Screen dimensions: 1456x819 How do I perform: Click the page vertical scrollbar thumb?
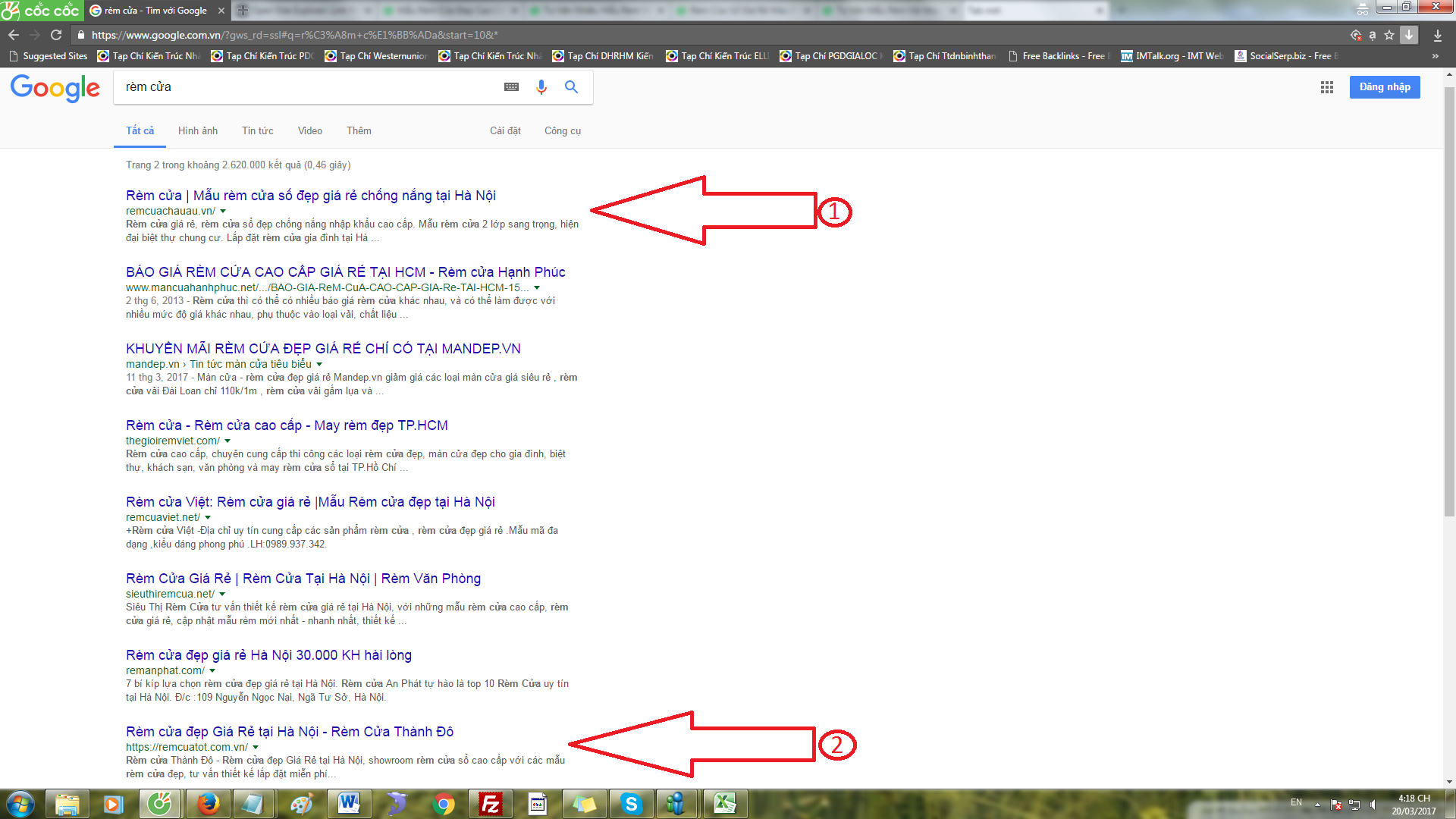click(1449, 303)
